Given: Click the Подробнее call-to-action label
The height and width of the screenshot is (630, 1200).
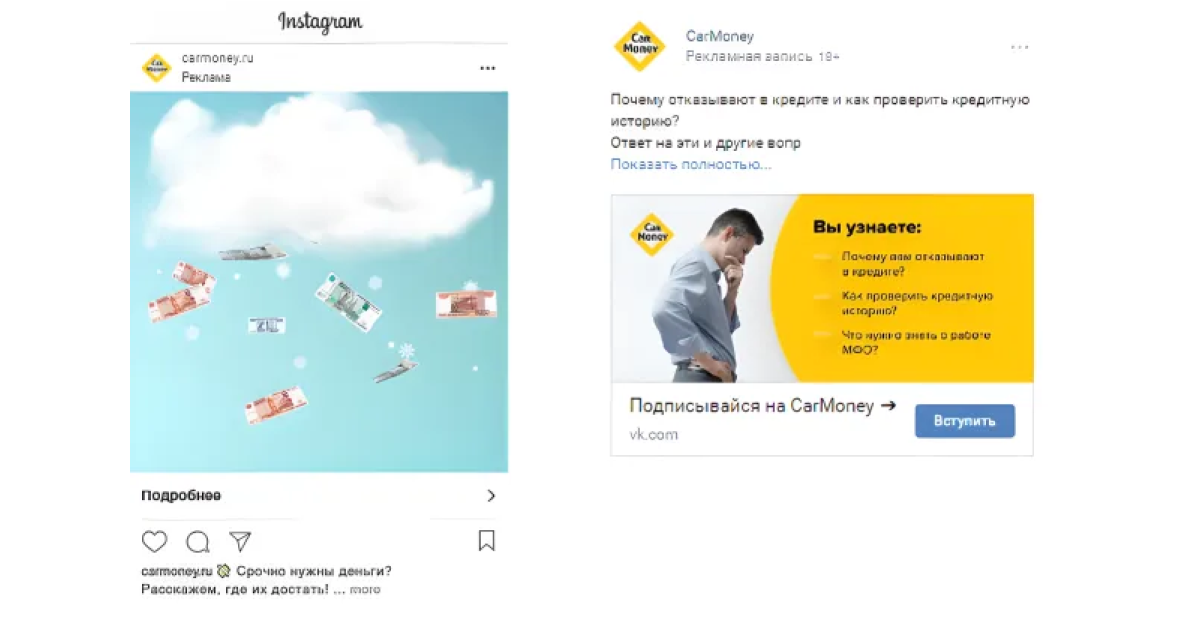Looking at the screenshot, I should (x=181, y=496).
